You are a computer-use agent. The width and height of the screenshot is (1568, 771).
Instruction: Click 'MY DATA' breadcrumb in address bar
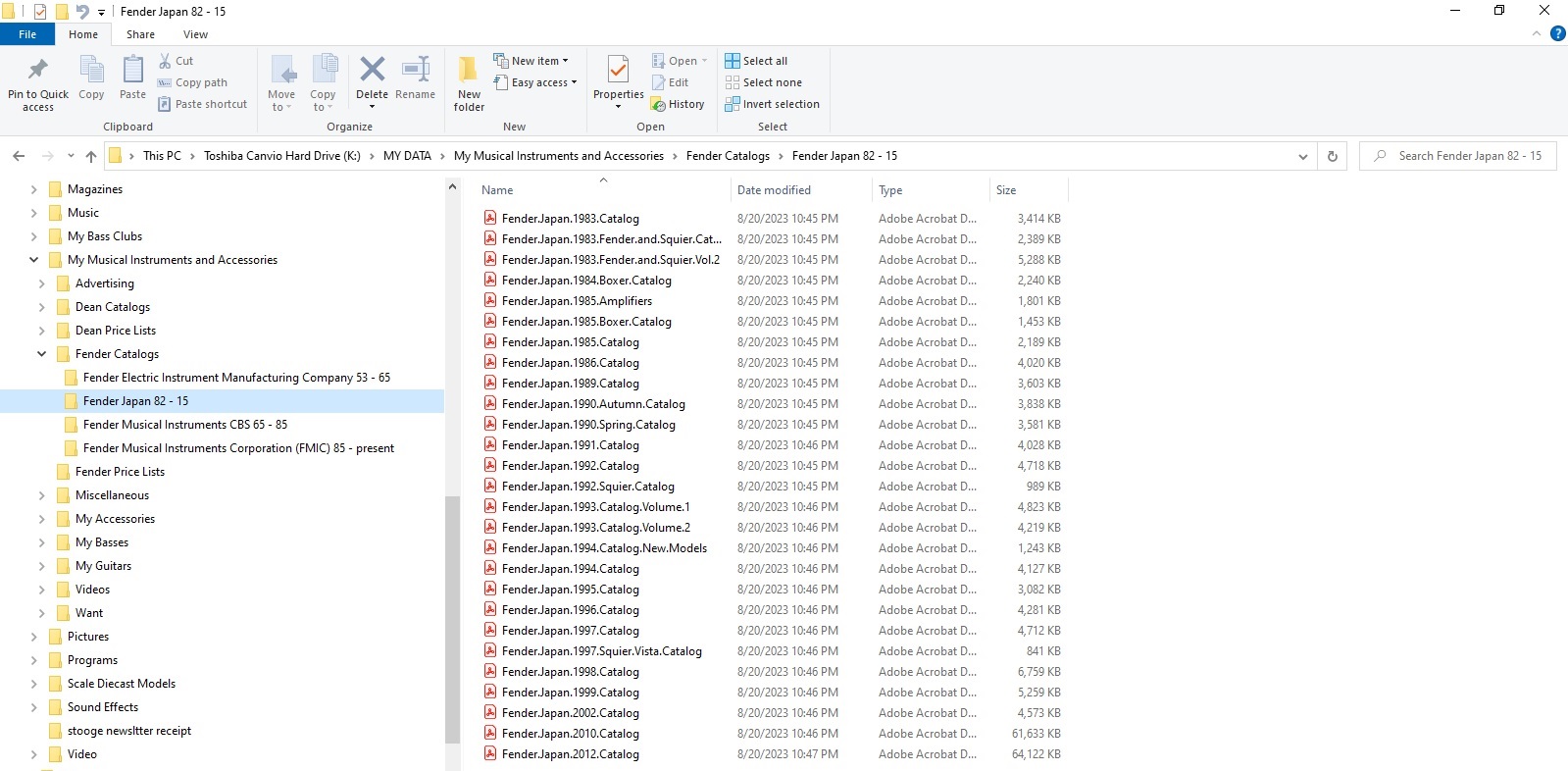pos(407,156)
